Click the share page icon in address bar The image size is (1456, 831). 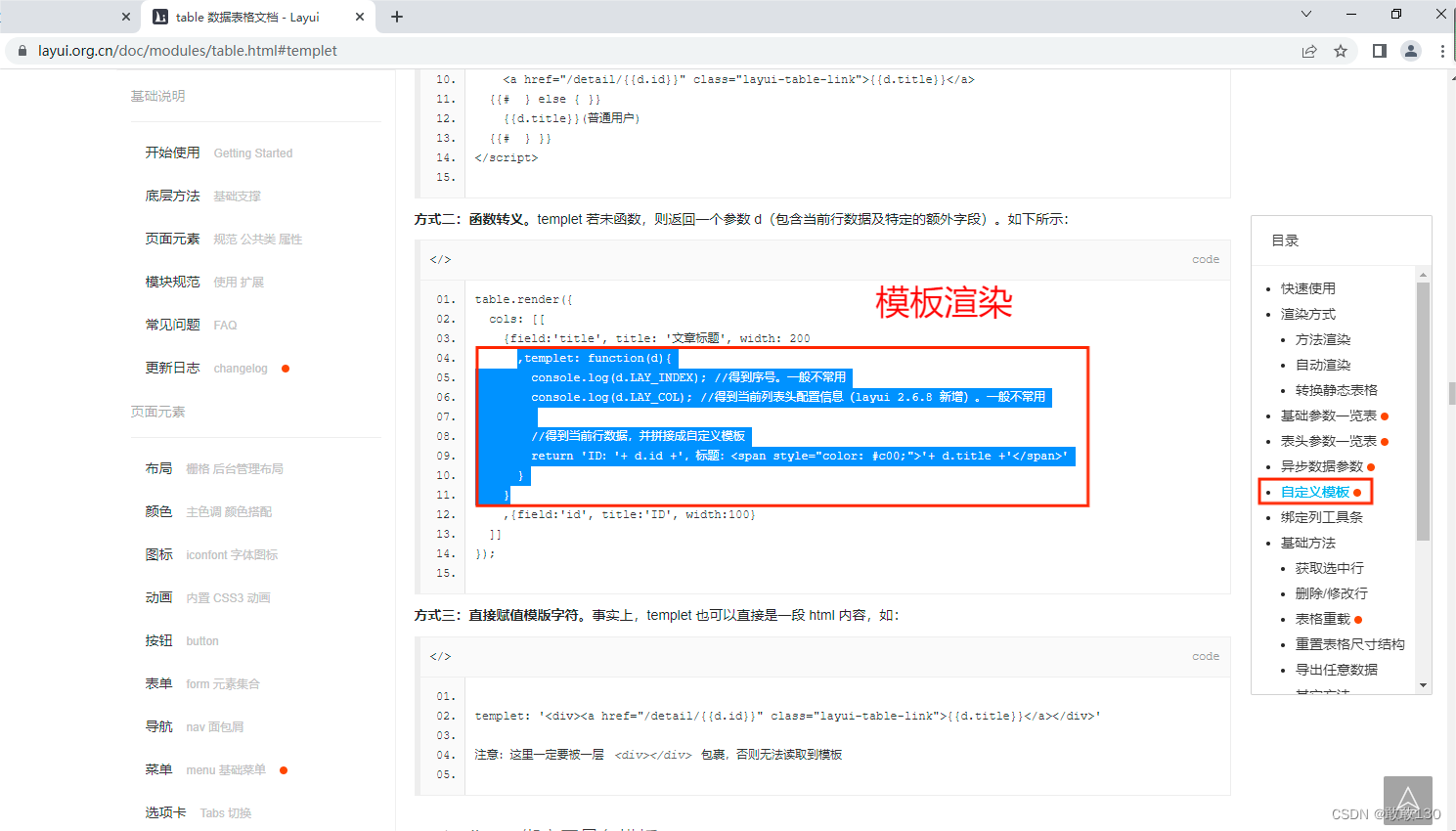[1309, 51]
